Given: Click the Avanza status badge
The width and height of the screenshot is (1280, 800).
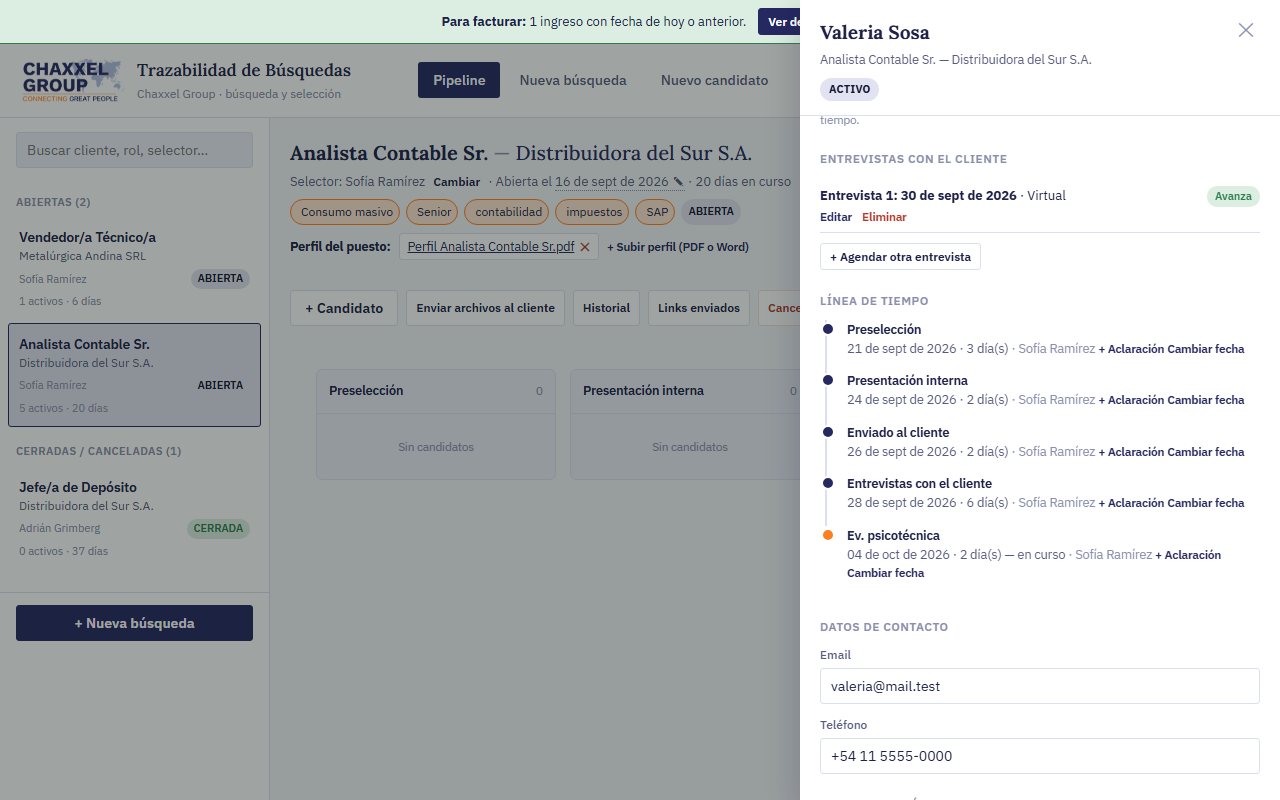Looking at the screenshot, I should tap(1233, 196).
